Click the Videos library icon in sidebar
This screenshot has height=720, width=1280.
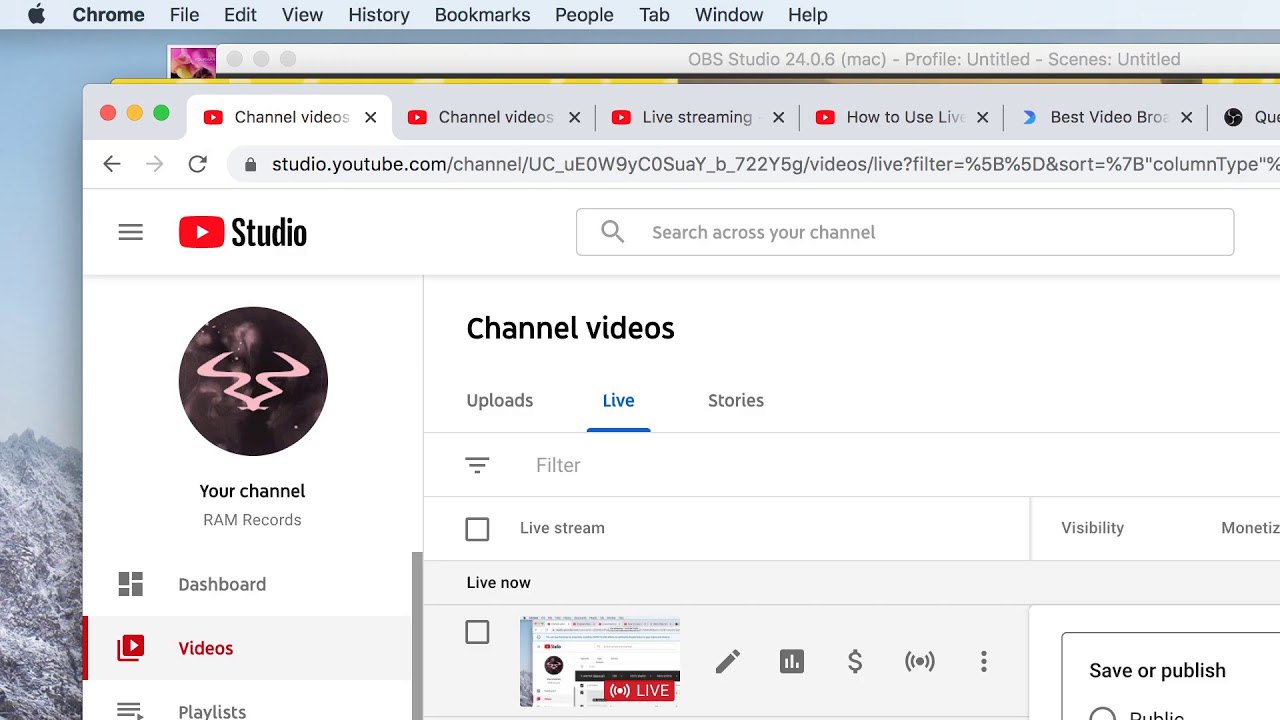[x=131, y=648]
